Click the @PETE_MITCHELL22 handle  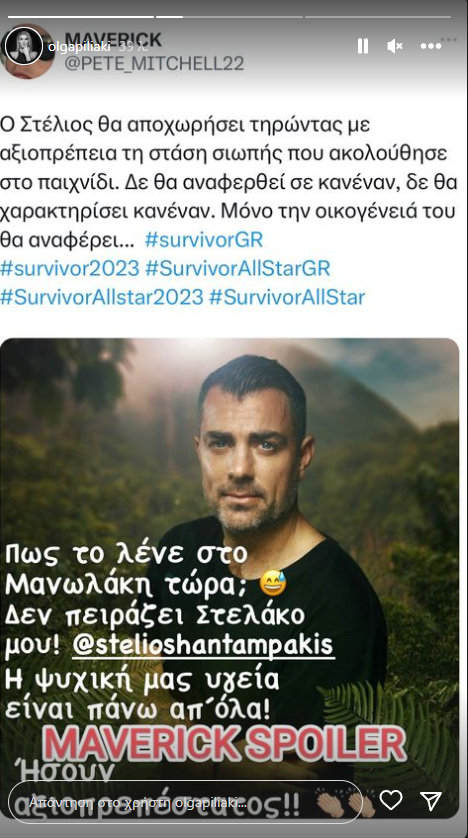coord(154,64)
